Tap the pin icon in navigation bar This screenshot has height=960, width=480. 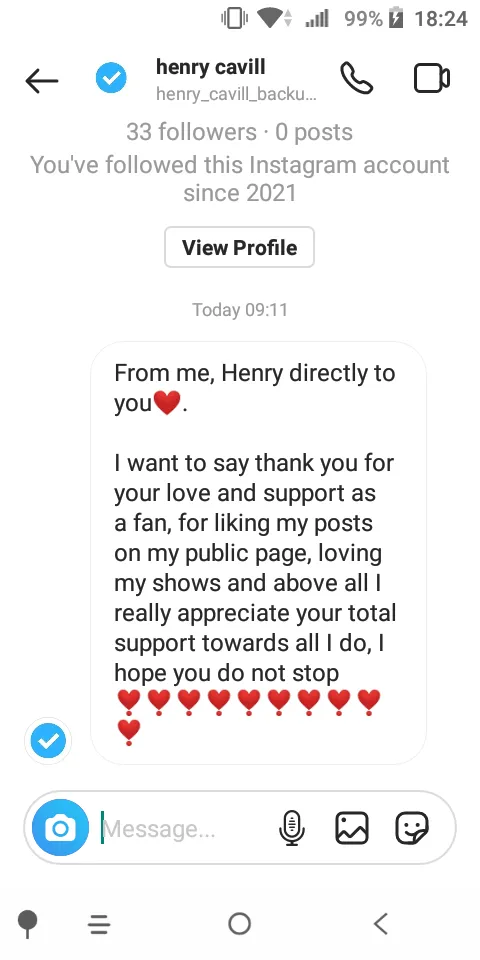[x=28, y=924]
